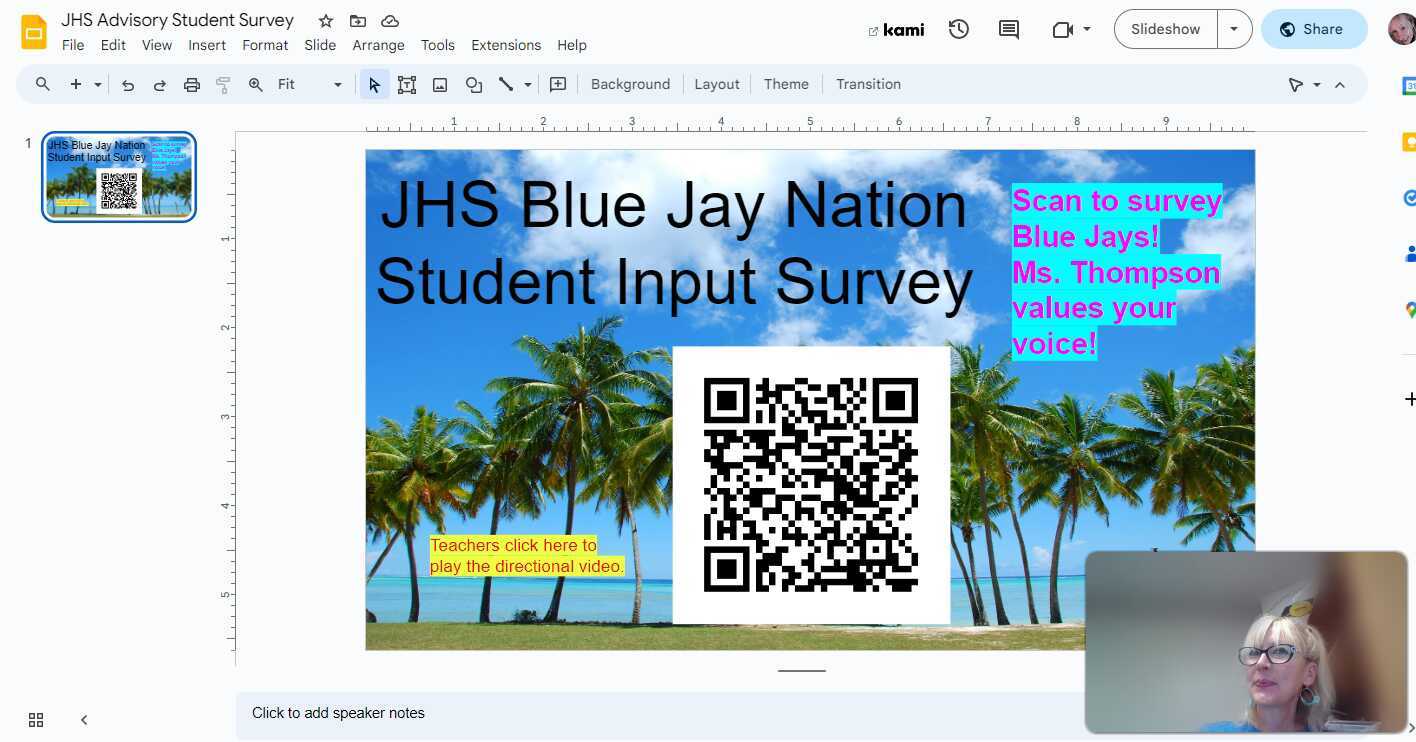Select the slide 1 thumbnail
1416x742 pixels.
[118, 176]
